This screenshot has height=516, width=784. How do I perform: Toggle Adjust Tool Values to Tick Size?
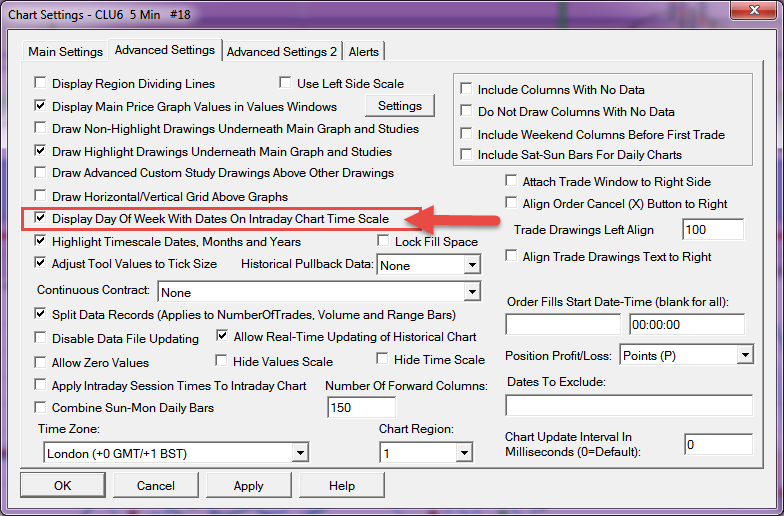click(40, 262)
